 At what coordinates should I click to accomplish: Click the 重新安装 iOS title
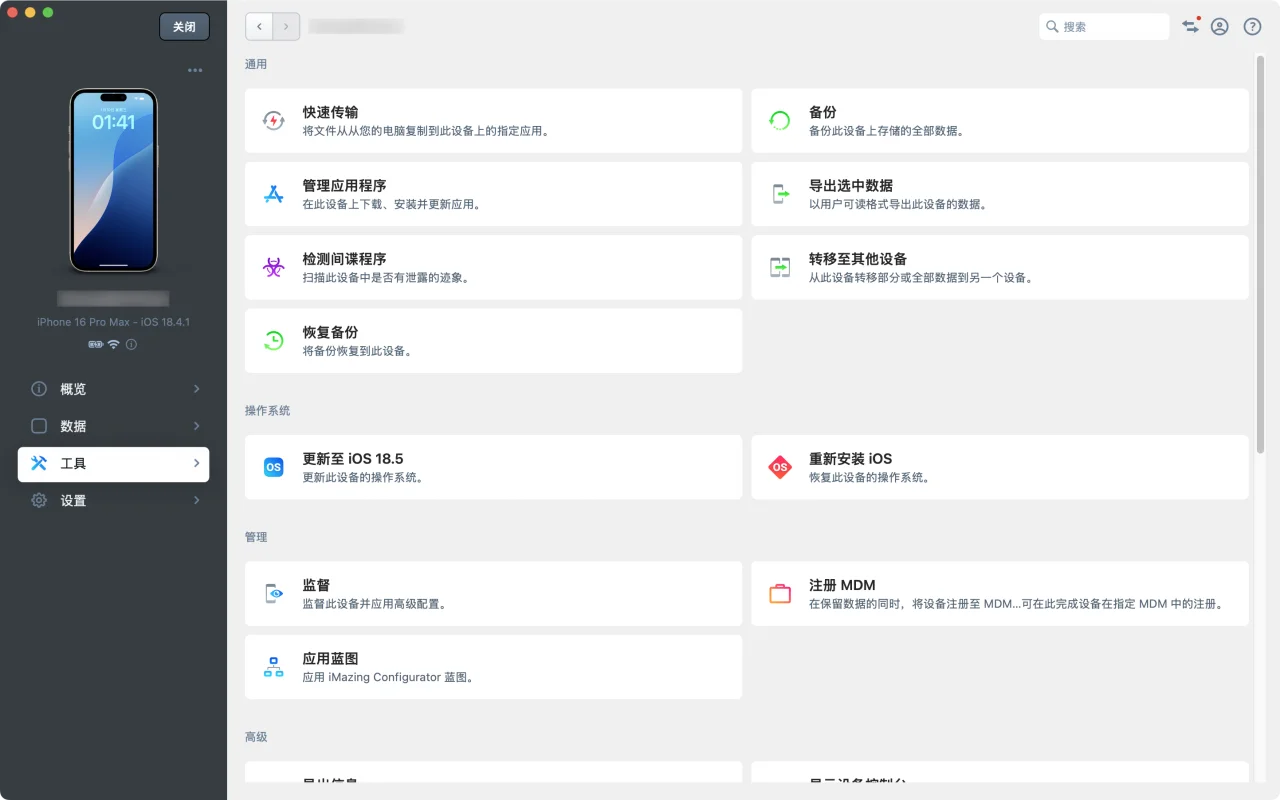(x=850, y=459)
